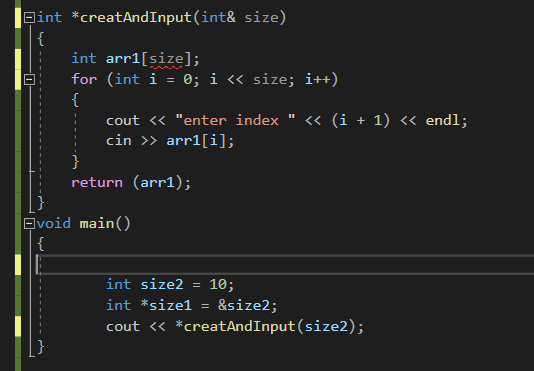The image size is (534, 371).
Task: Click the main function name
Action: tap(97, 224)
